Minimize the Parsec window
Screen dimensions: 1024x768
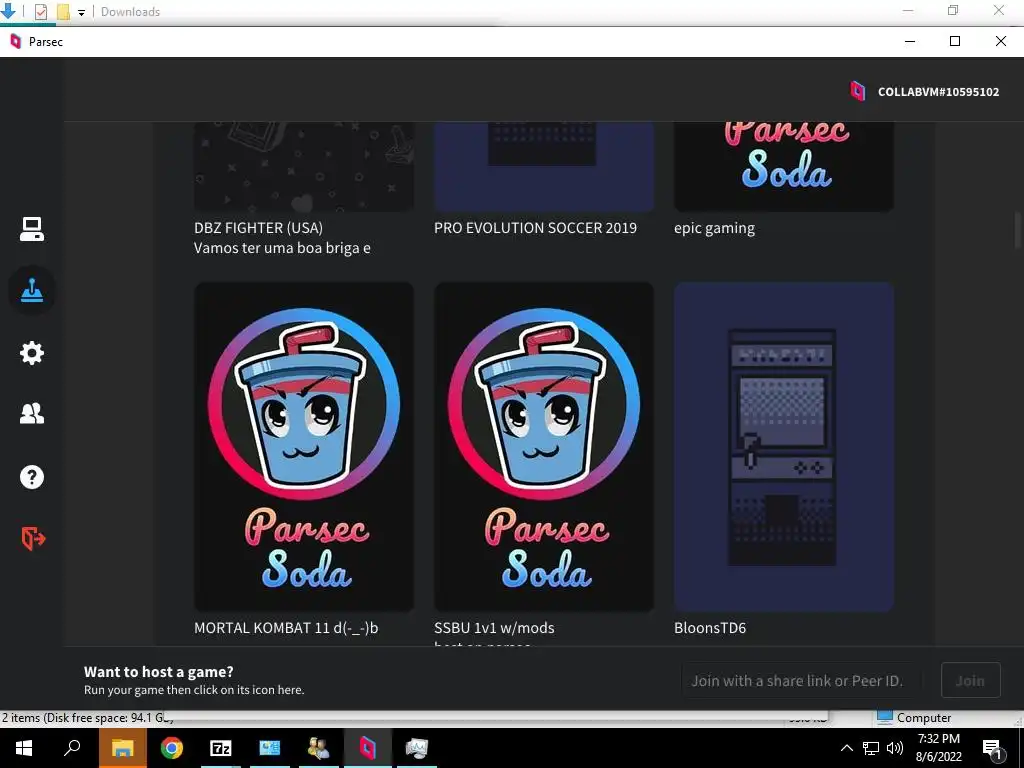[x=910, y=41]
